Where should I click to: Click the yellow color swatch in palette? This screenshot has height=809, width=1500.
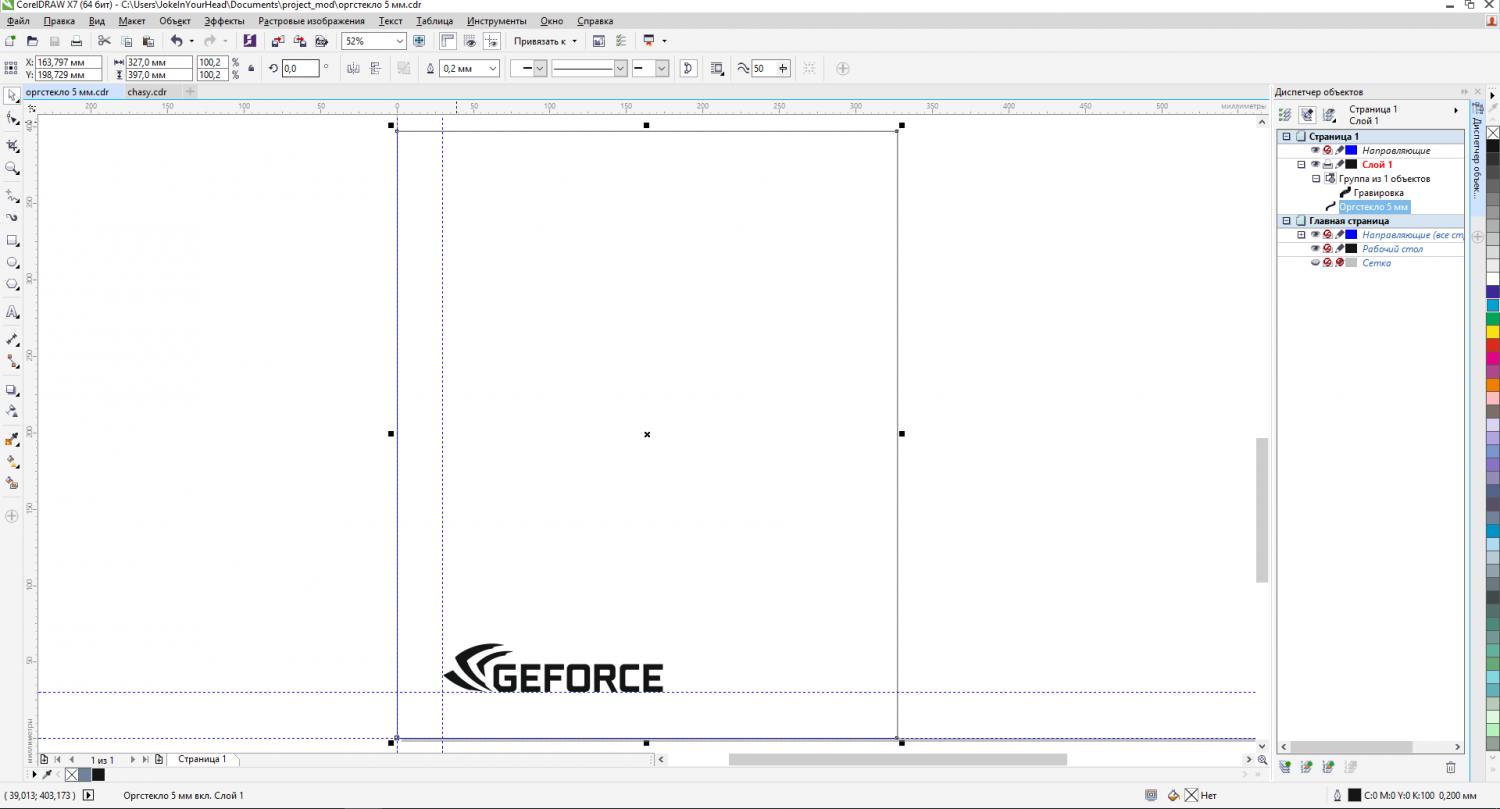tap(1492, 331)
